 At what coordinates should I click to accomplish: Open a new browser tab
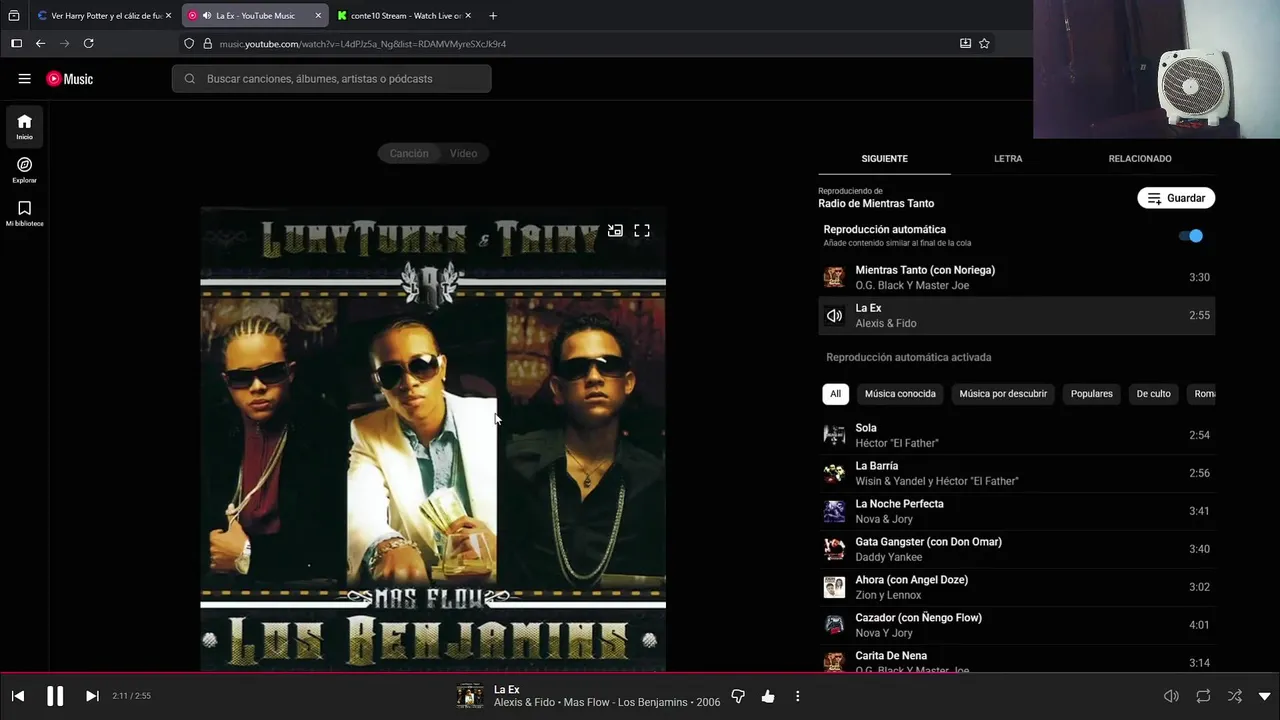click(493, 16)
